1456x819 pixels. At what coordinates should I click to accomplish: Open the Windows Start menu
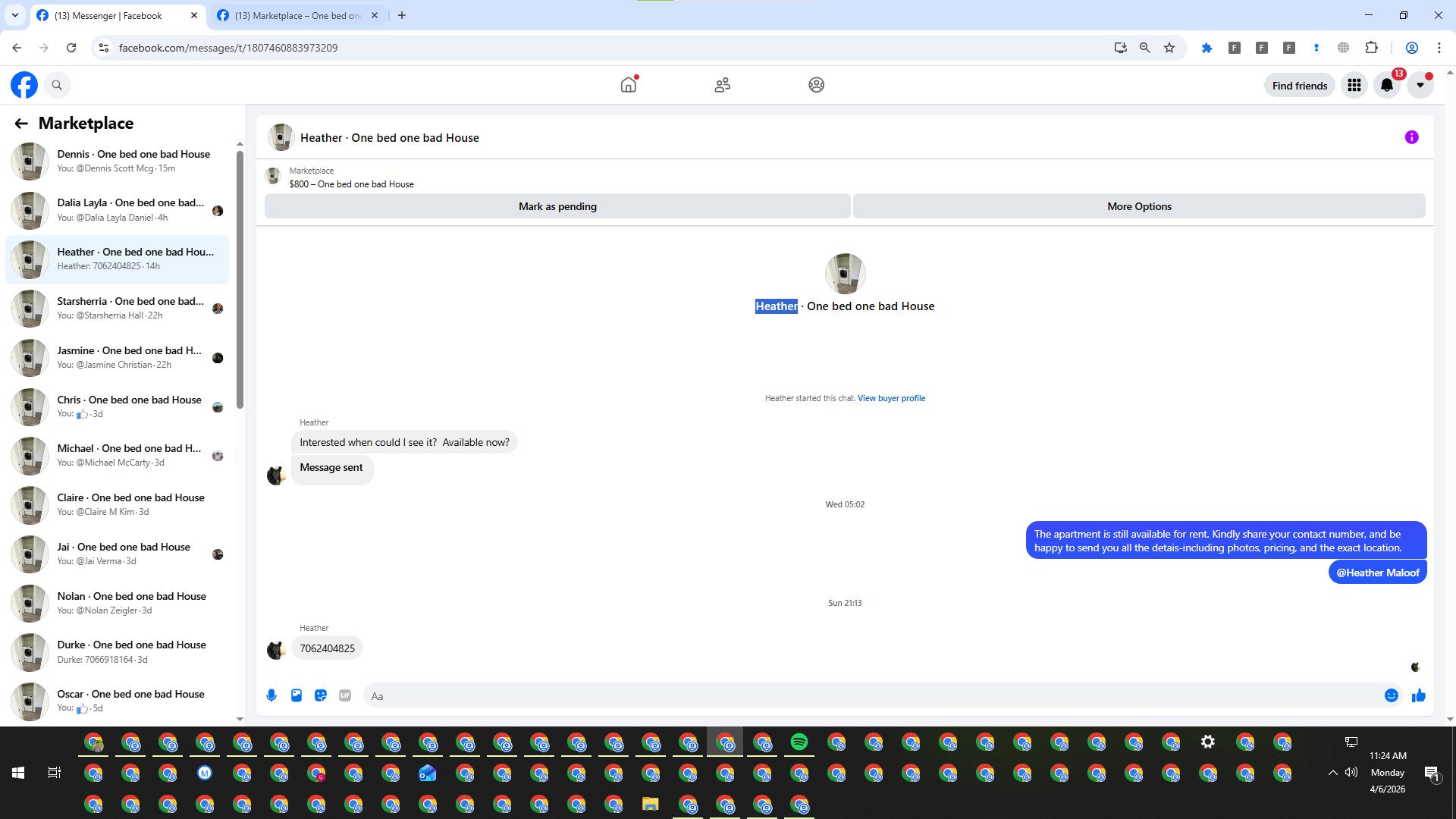18,773
